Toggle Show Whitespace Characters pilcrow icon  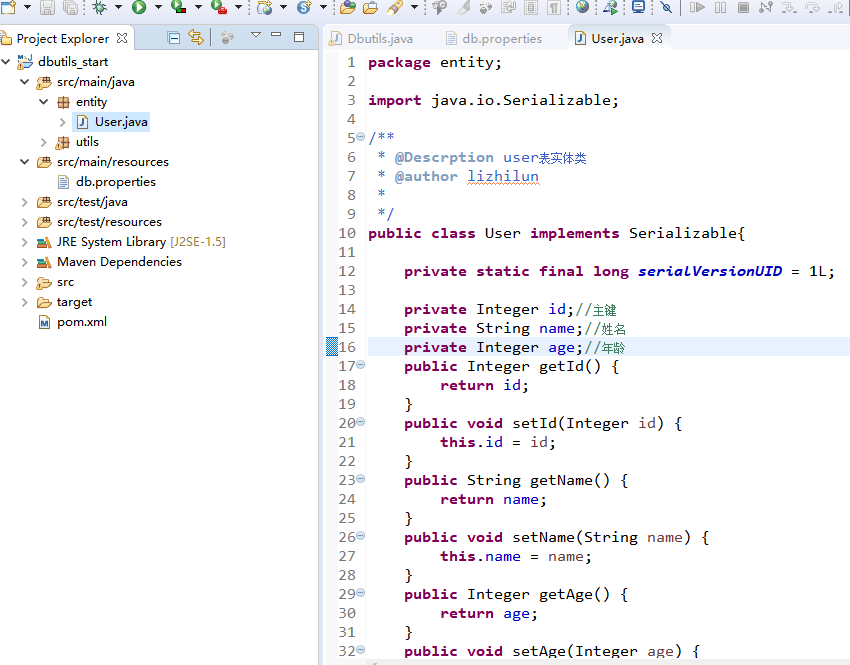pos(553,7)
